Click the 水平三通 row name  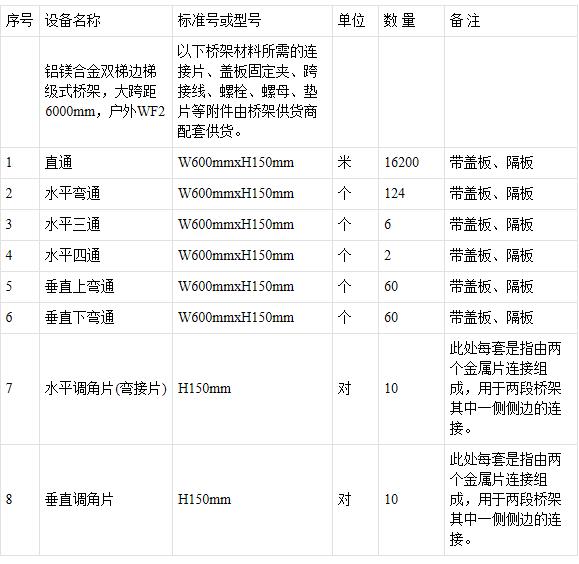click(x=106, y=225)
